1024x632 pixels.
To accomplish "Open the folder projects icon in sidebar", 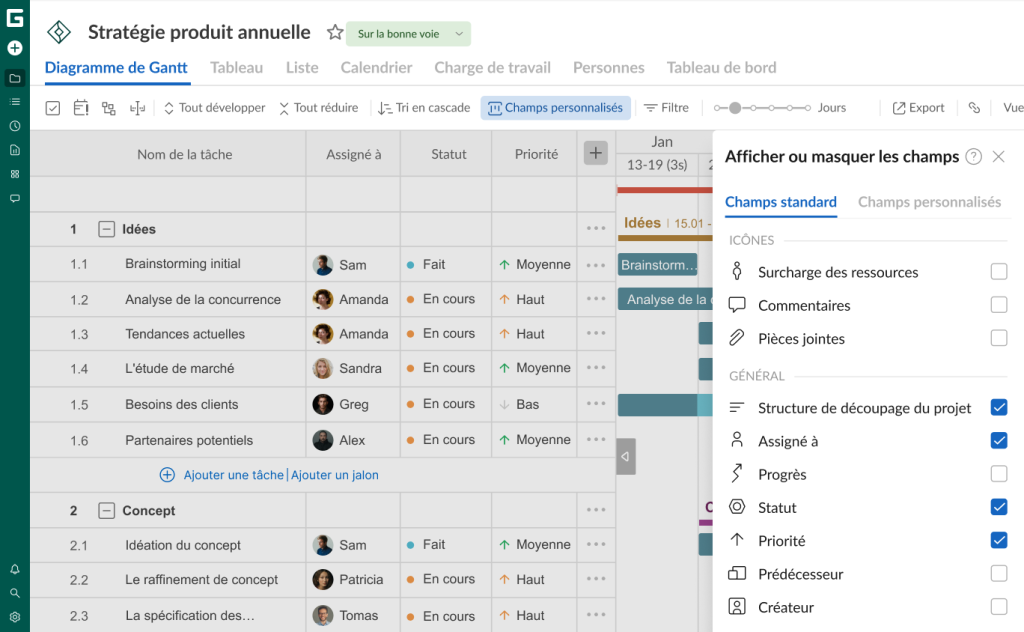I will (x=14, y=78).
